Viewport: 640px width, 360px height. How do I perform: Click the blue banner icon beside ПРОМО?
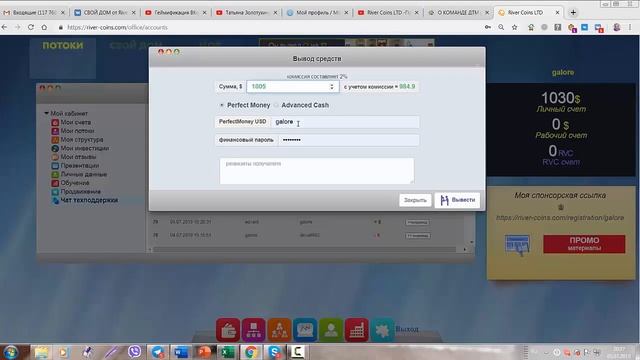click(x=518, y=244)
